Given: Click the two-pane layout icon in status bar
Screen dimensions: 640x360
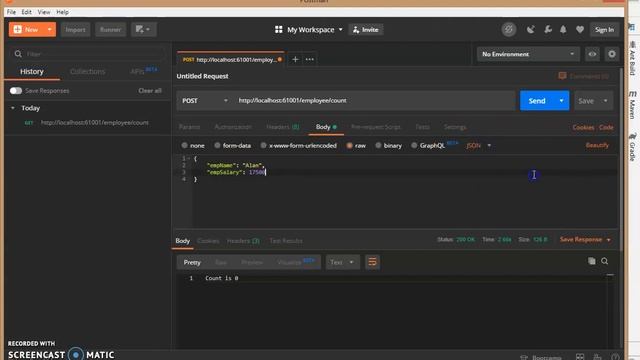Looking at the screenshot, I should pyautogui.click(x=580, y=357).
